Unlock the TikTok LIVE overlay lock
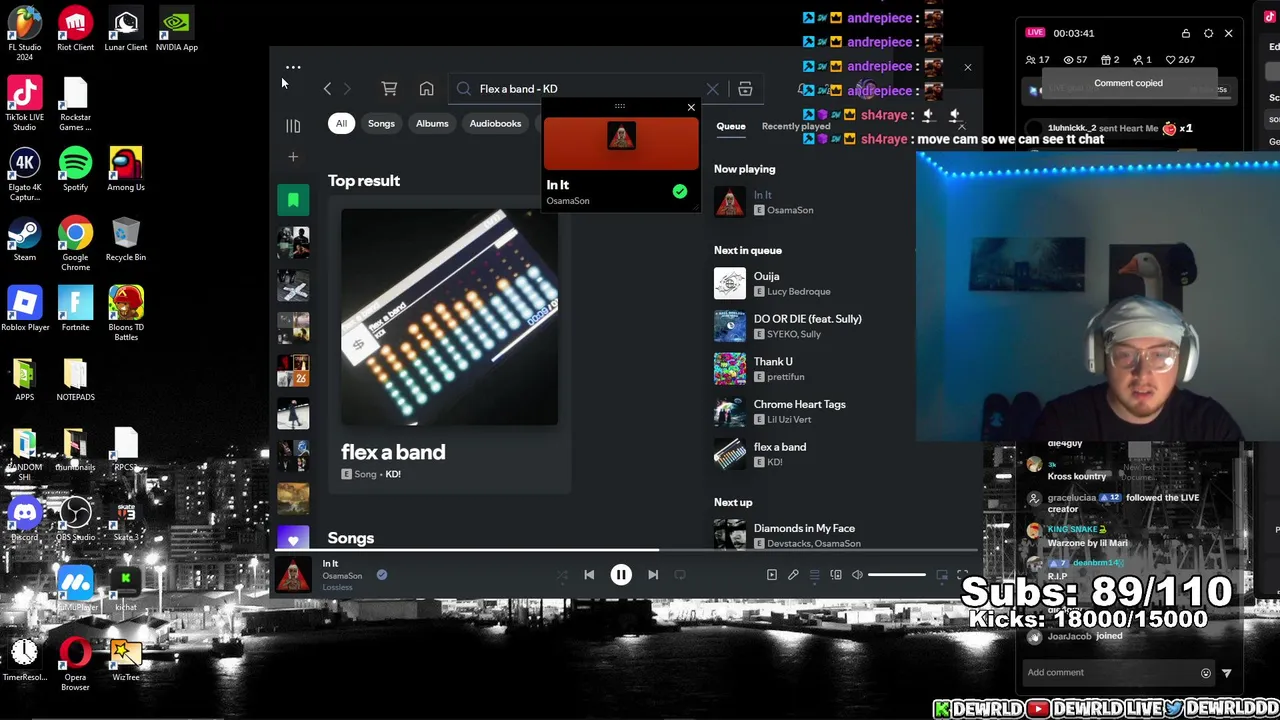The height and width of the screenshot is (720, 1280). click(x=1186, y=33)
